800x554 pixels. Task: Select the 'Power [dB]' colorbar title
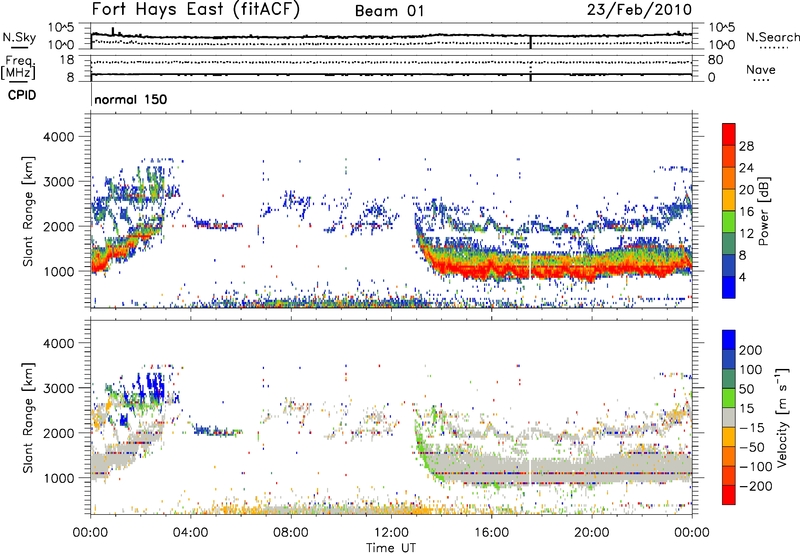[763, 211]
